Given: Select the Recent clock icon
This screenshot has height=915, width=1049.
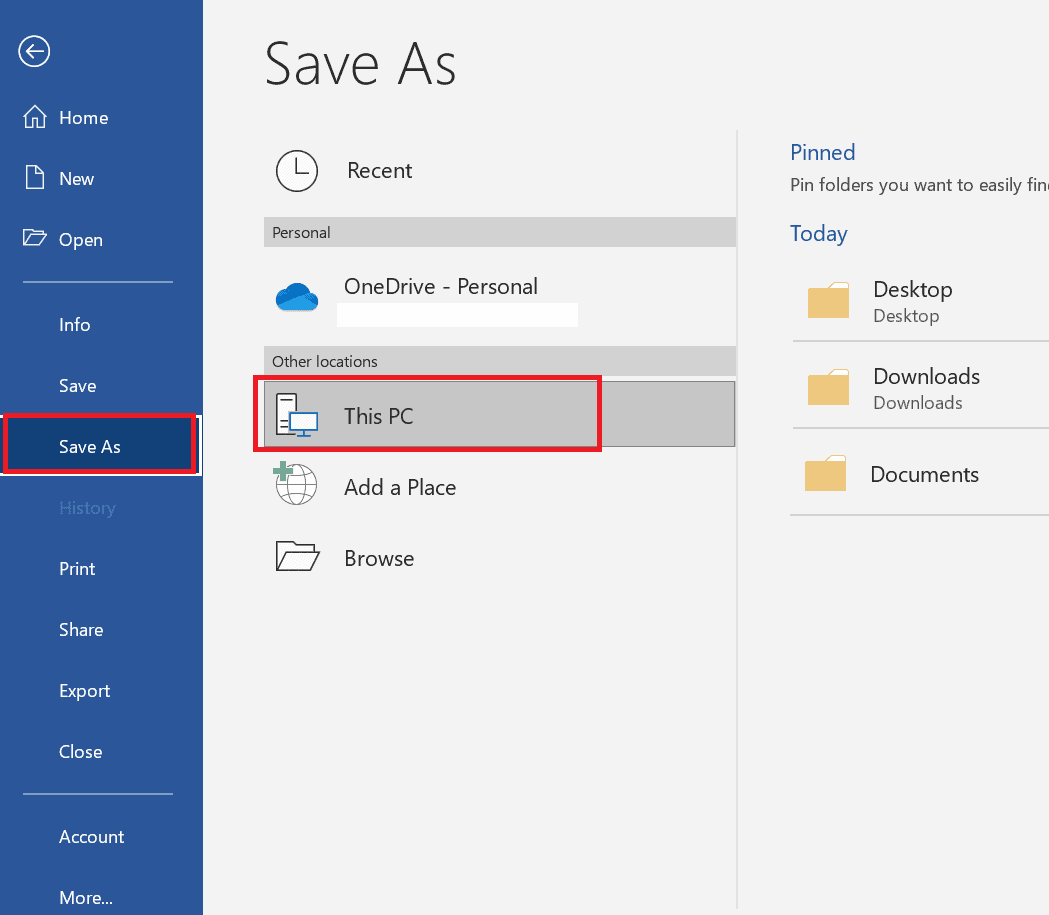Looking at the screenshot, I should [297, 170].
